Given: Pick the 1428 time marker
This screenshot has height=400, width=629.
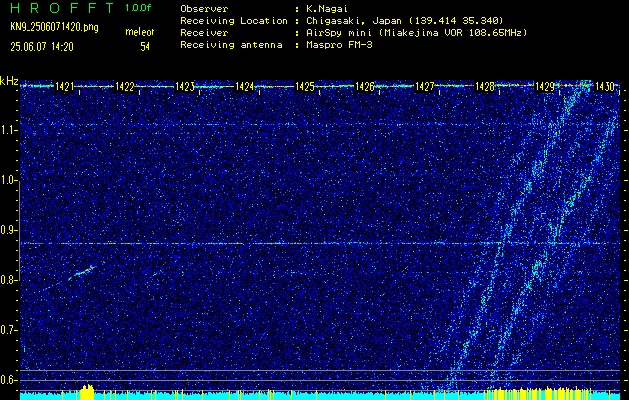Looking at the screenshot, I should coord(485,86).
